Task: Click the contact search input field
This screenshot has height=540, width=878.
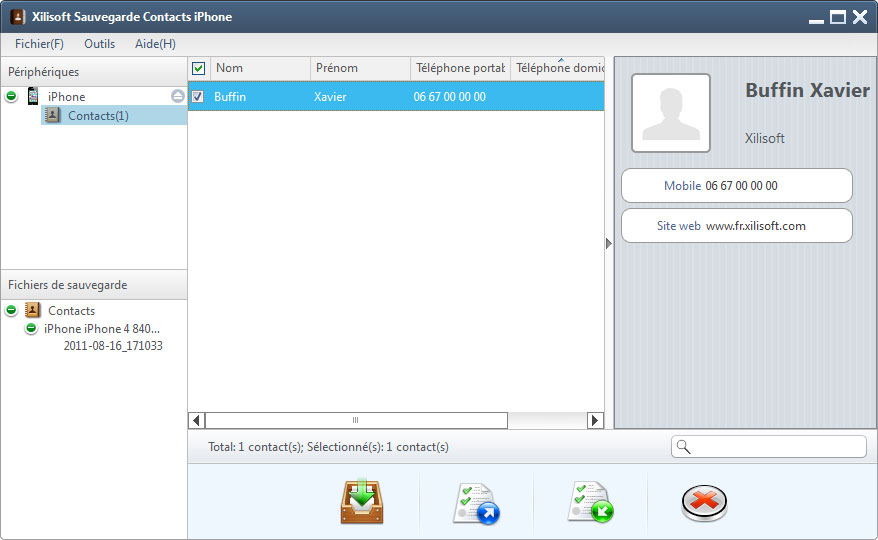Action: pyautogui.click(x=769, y=446)
